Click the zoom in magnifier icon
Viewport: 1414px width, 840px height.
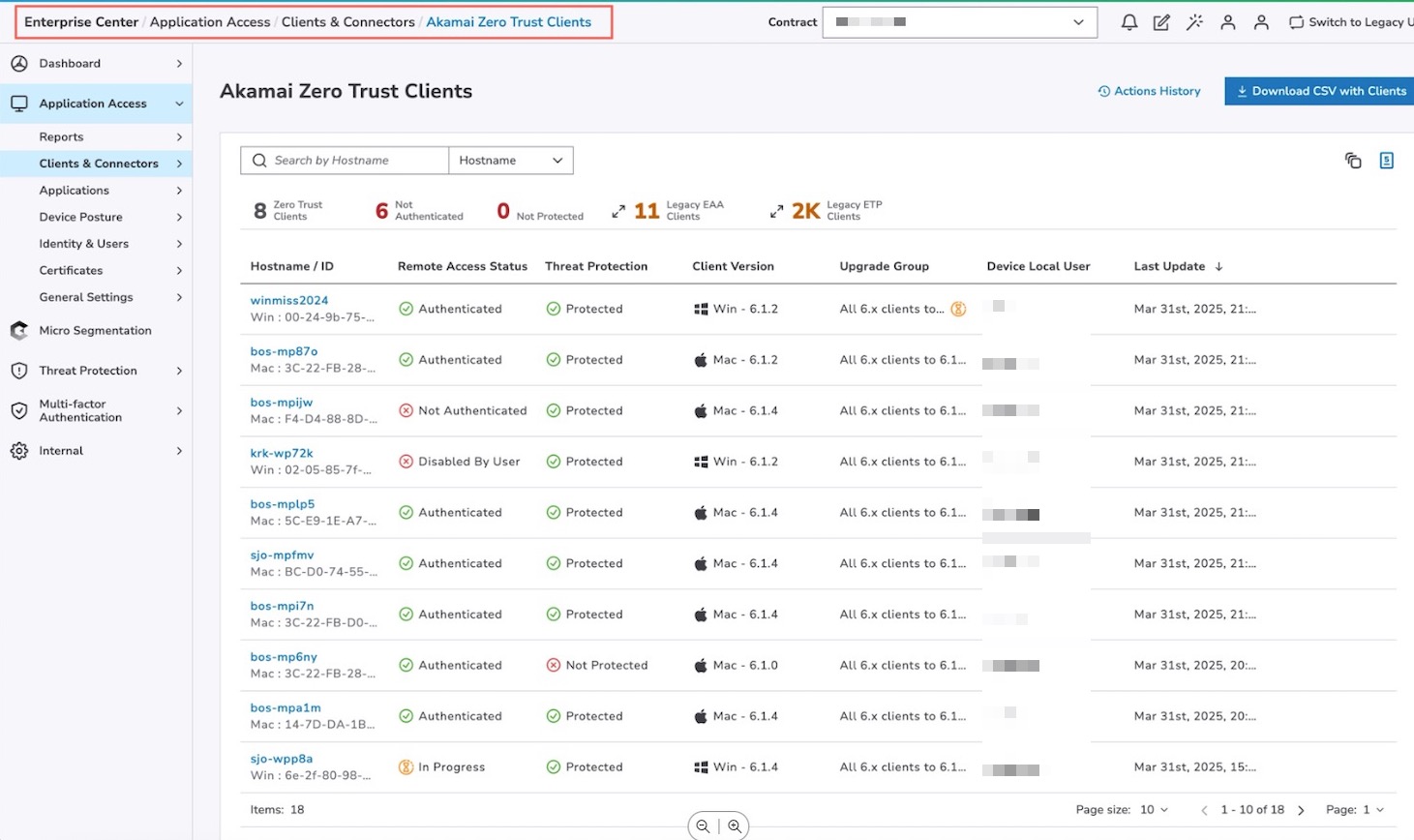click(x=735, y=825)
